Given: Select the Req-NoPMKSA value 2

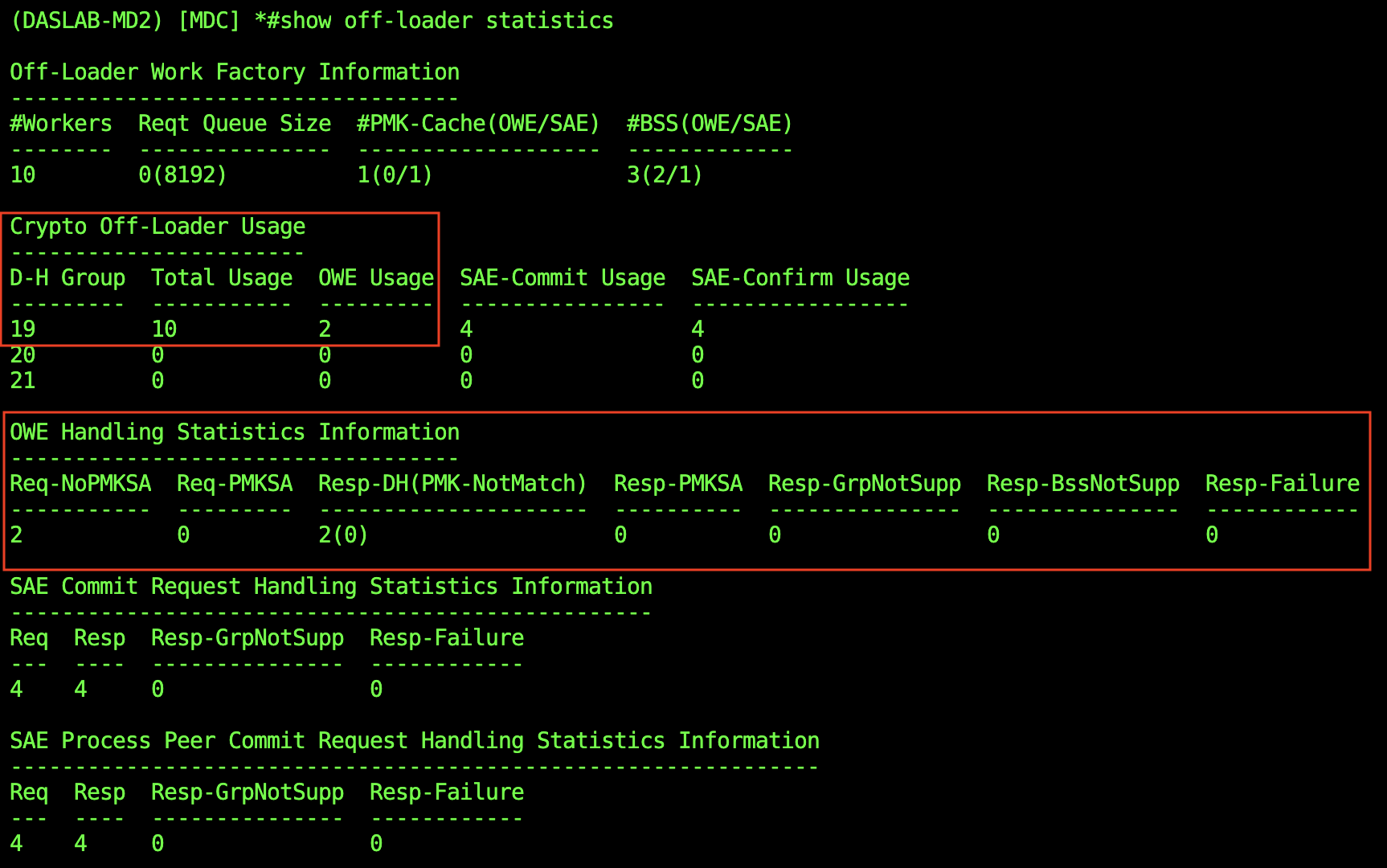Looking at the screenshot, I should [14, 534].
